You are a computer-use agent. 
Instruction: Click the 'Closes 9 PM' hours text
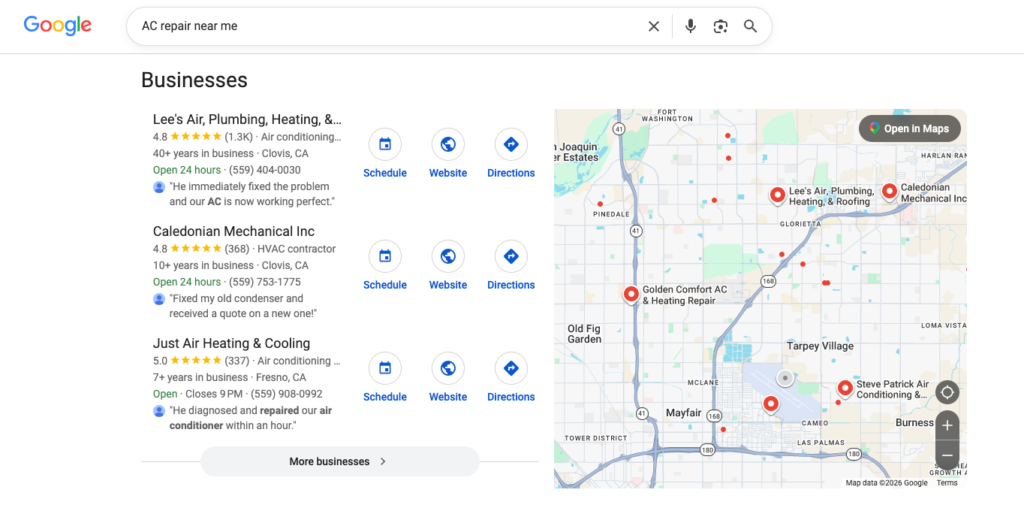214,394
